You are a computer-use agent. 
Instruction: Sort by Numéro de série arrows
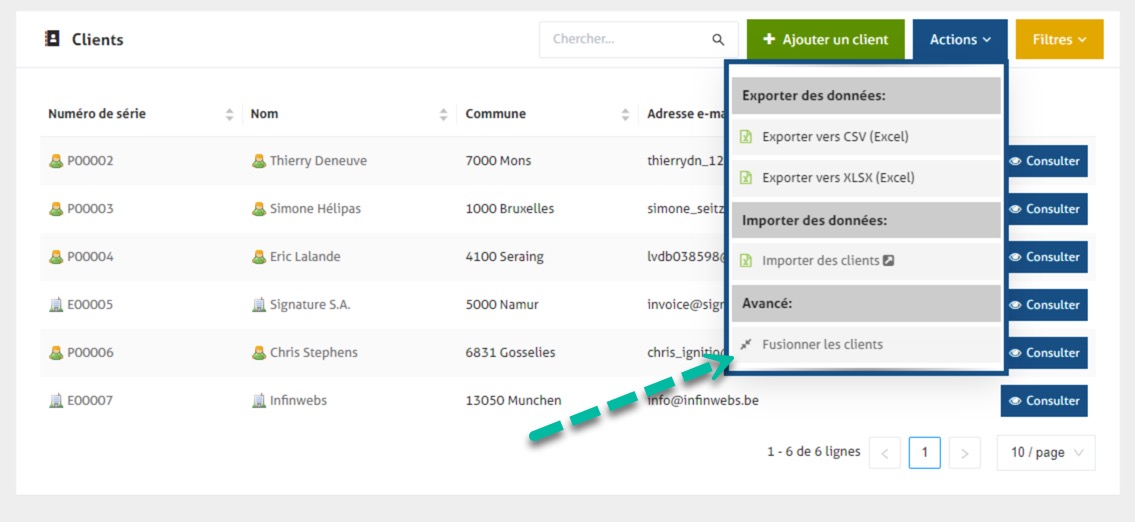point(230,114)
